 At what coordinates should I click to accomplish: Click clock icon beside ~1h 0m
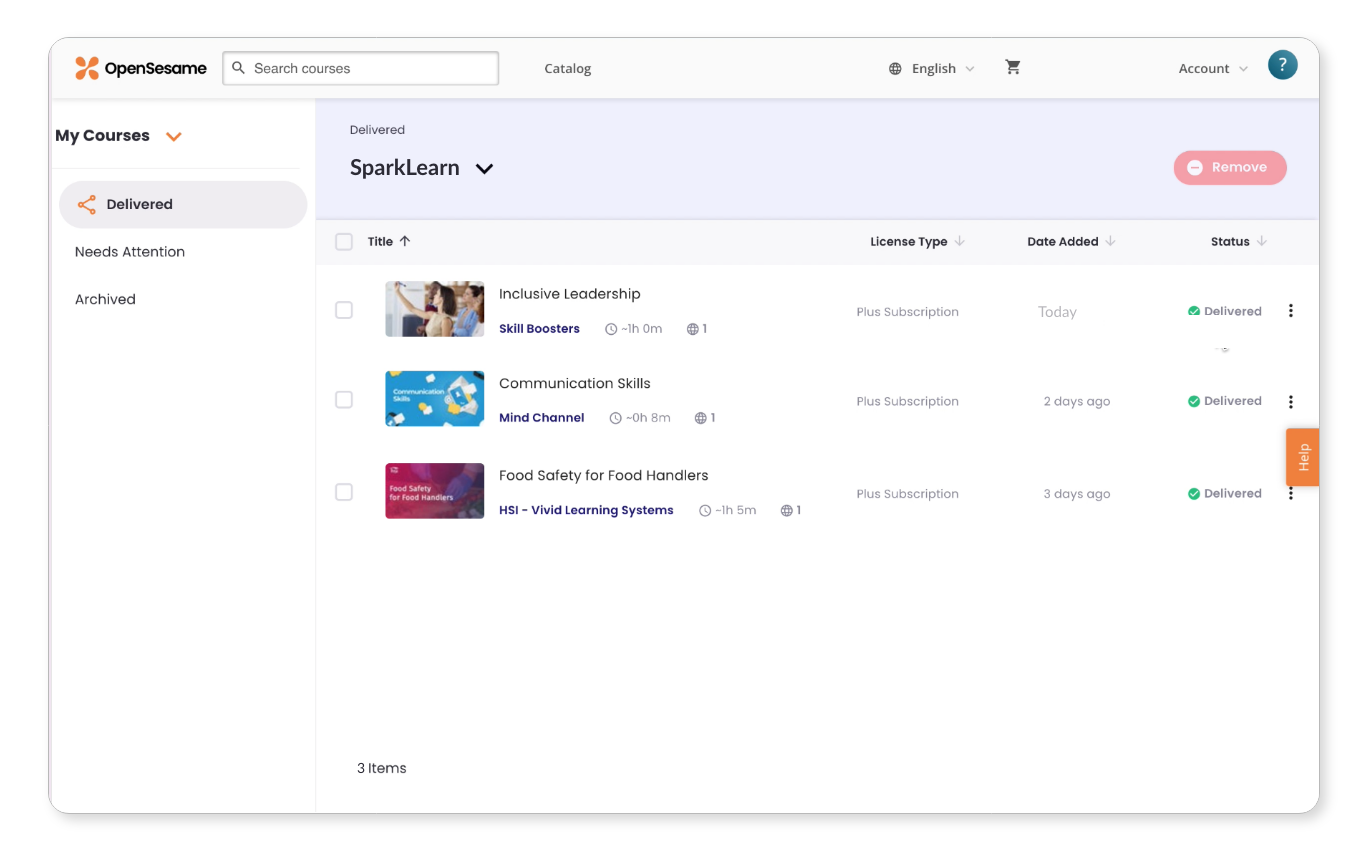coord(611,329)
